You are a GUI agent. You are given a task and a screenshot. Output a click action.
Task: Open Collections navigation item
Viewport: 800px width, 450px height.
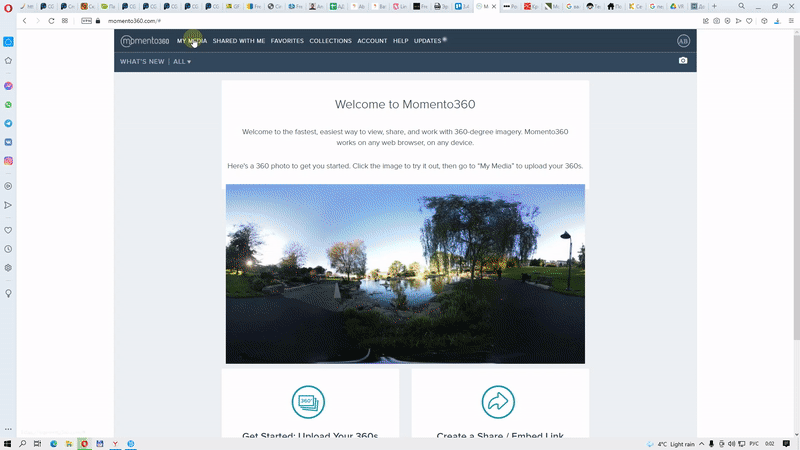point(331,41)
